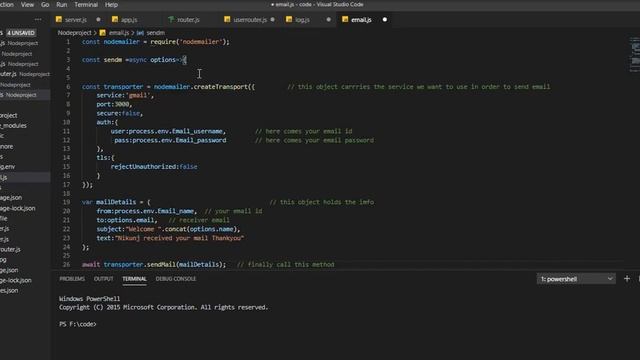Open the Terminal menu
Image resolution: width=640 pixels, height=360 pixels.
click(x=86, y=5)
